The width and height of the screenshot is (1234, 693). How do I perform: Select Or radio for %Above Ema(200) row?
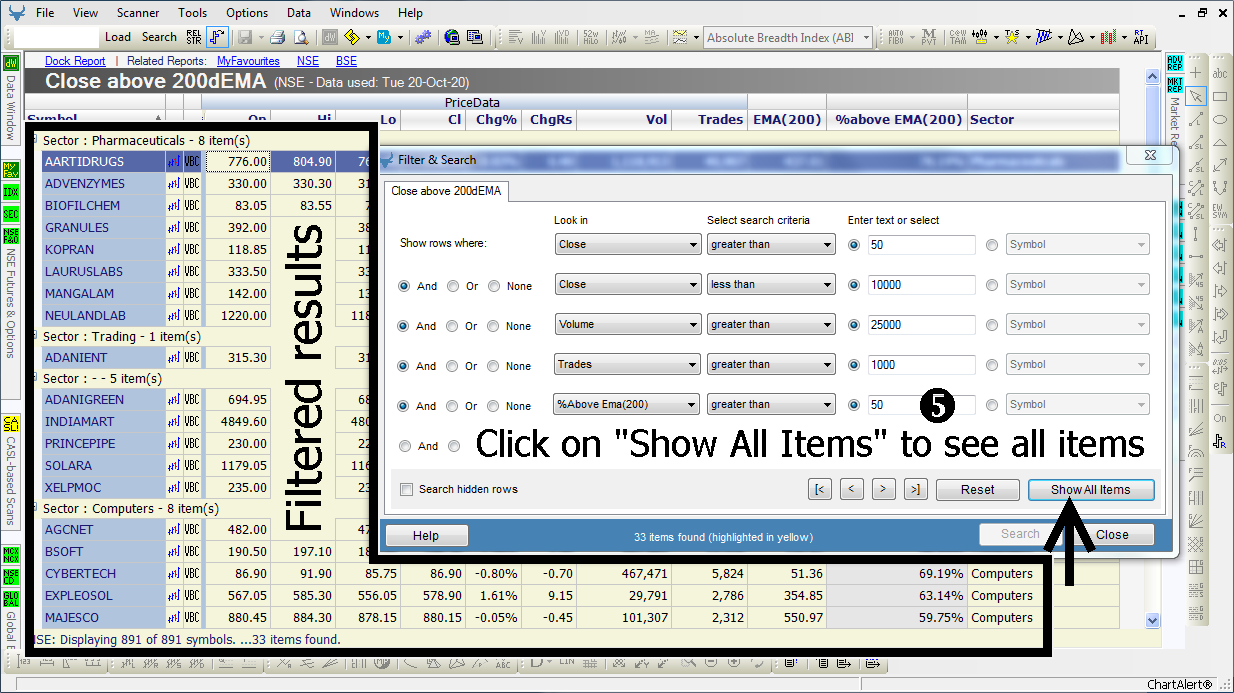453,406
